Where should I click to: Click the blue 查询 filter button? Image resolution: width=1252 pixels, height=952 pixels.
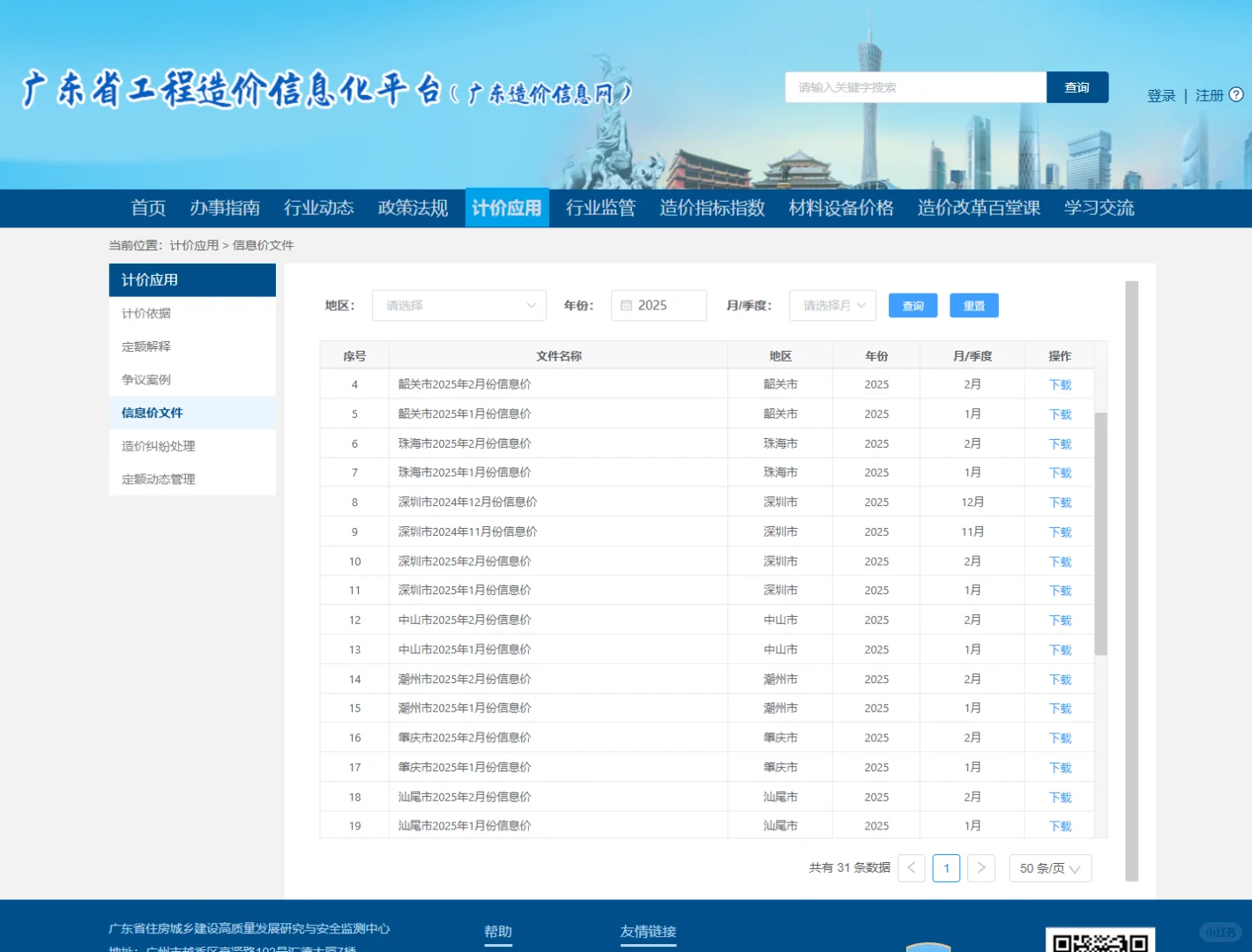(x=913, y=305)
